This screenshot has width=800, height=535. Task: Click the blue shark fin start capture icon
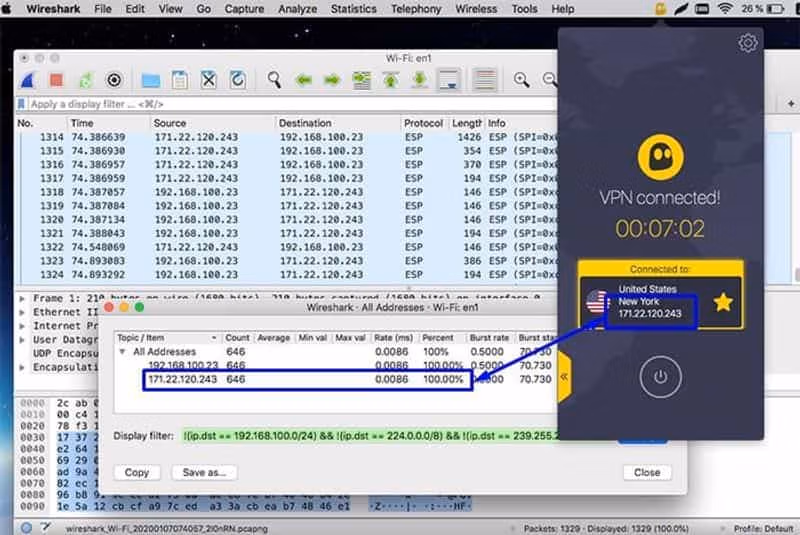28,80
